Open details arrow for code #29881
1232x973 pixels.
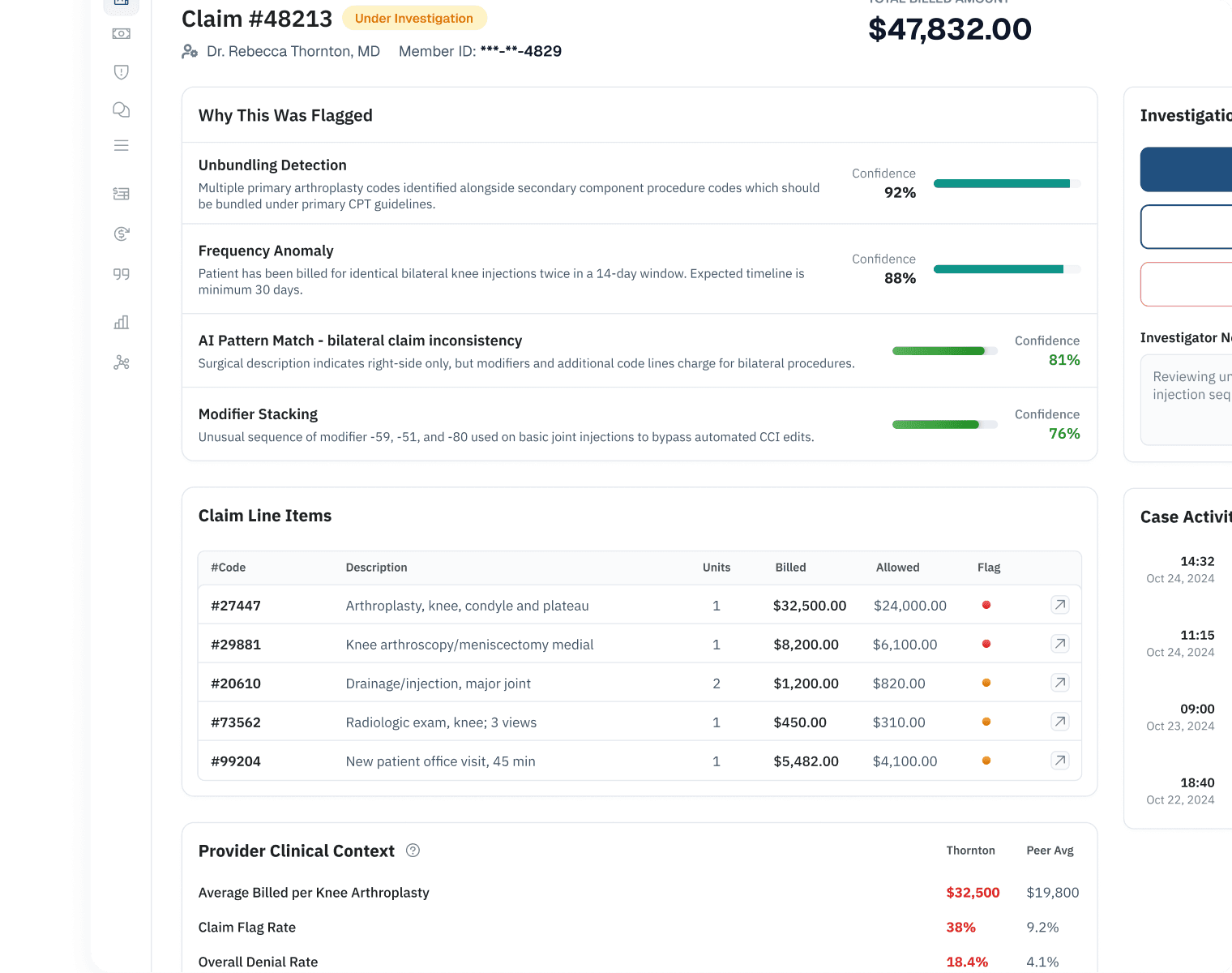point(1060,644)
